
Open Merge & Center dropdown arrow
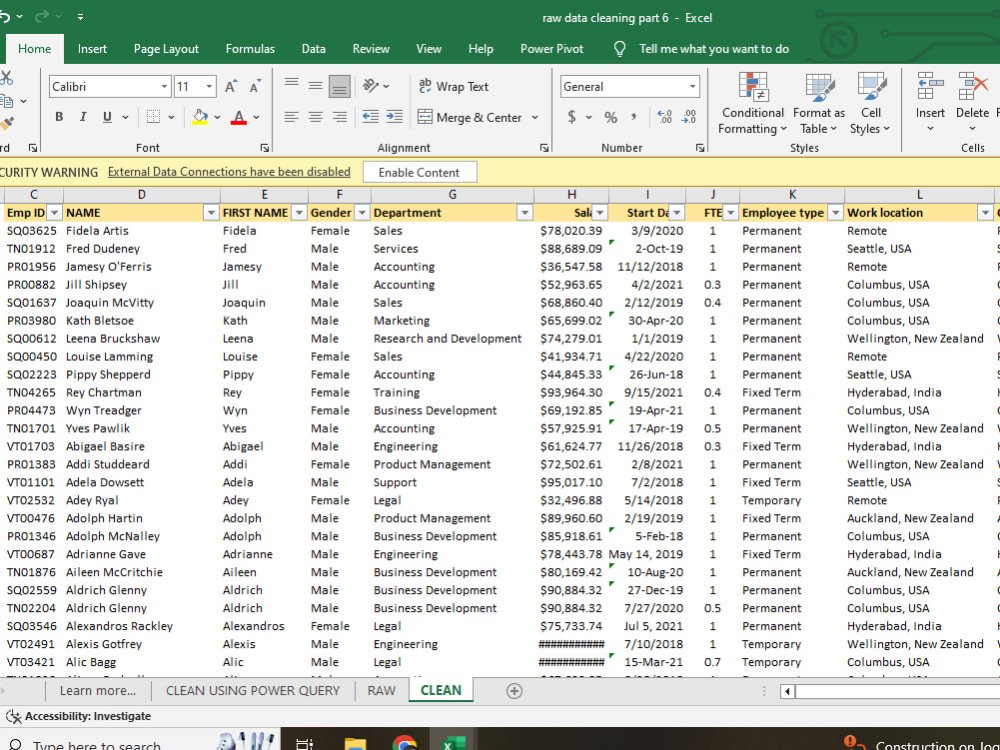(534, 117)
